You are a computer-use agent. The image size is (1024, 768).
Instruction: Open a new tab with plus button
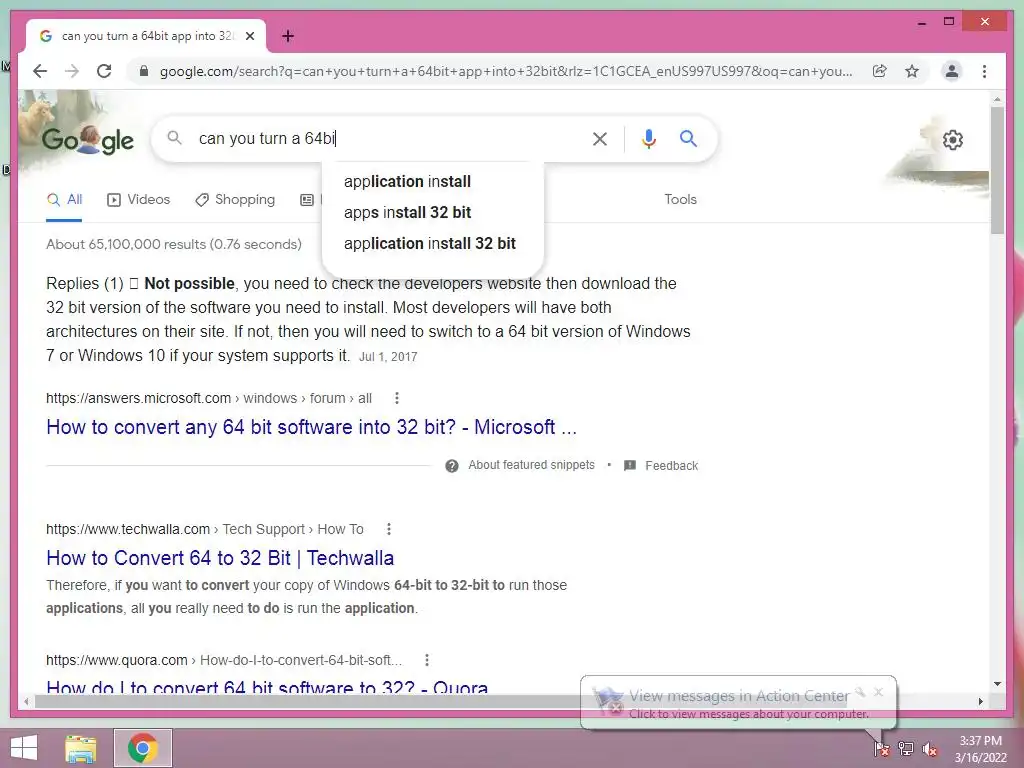coord(287,36)
